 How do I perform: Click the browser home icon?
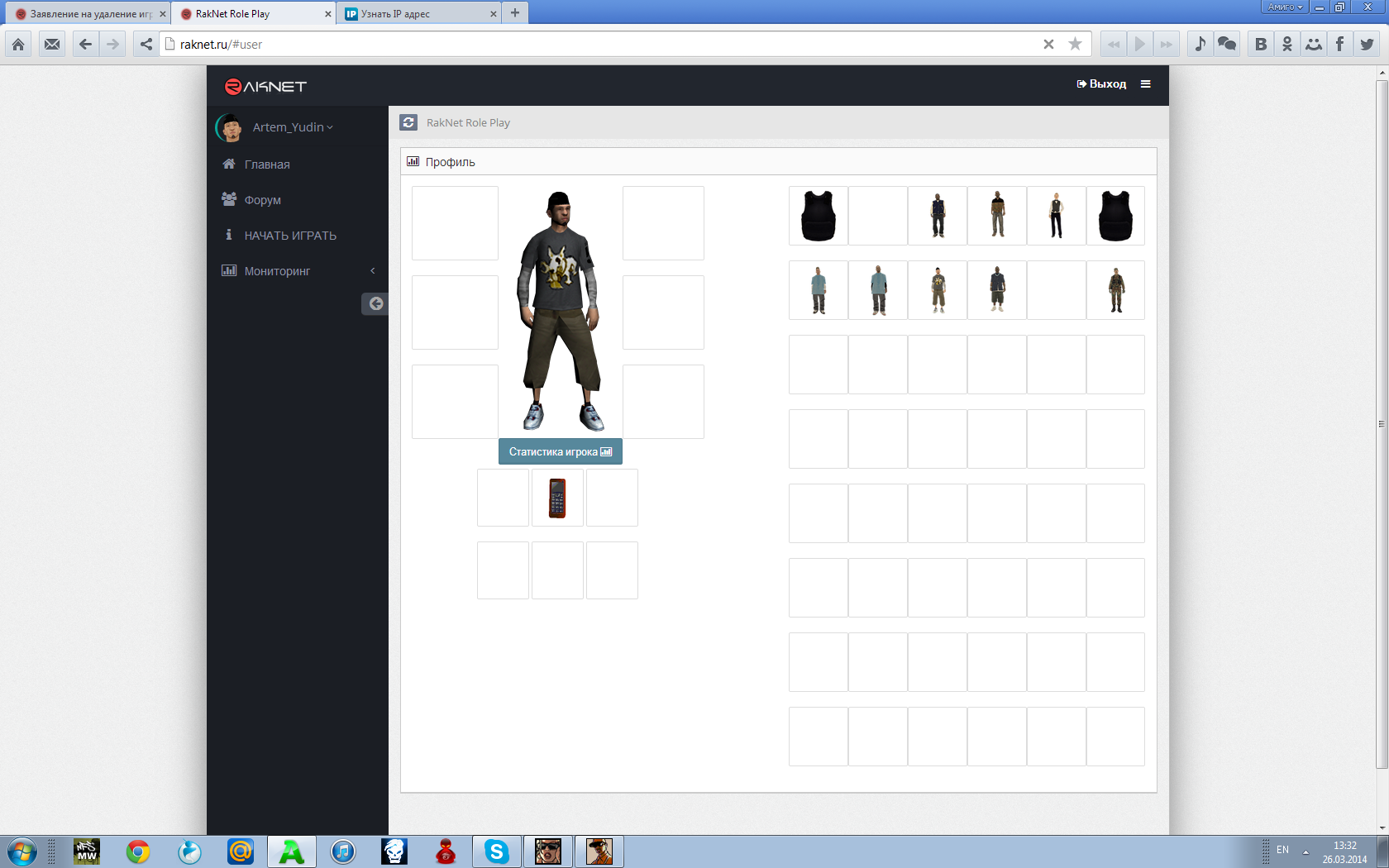pos(18,45)
